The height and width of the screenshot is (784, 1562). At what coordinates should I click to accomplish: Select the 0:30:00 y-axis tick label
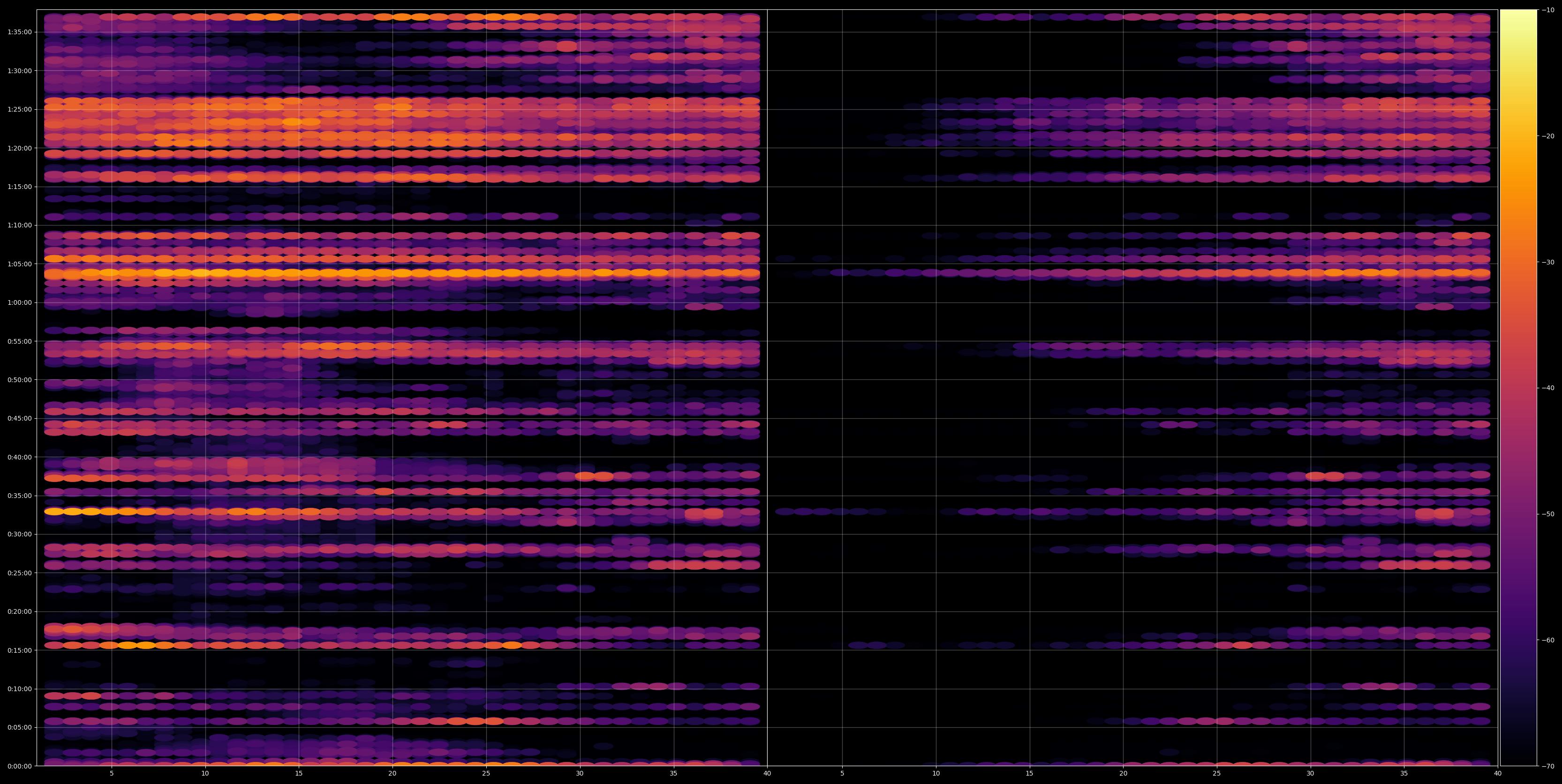click(x=19, y=534)
